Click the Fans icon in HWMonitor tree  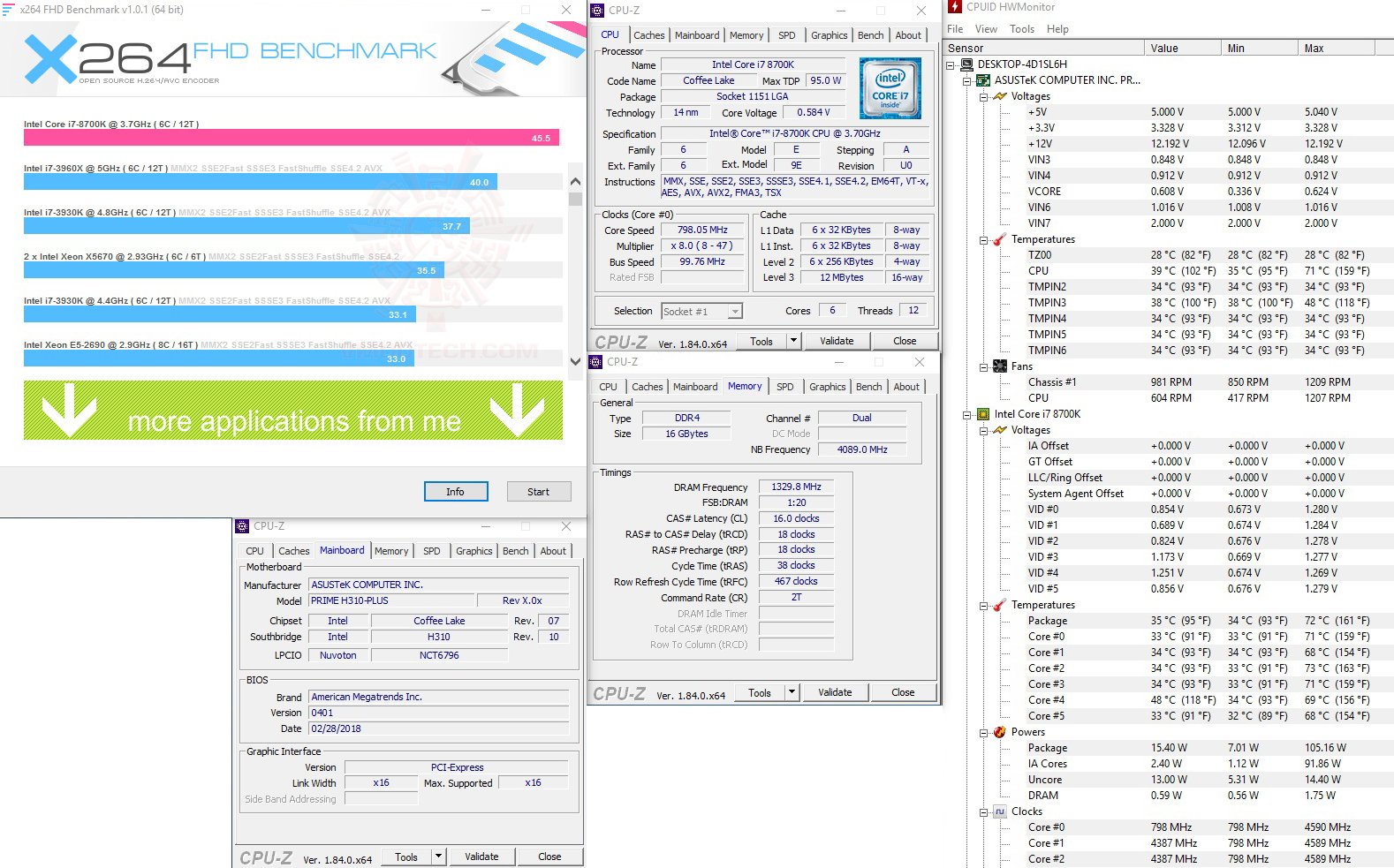tap(999, 366)
